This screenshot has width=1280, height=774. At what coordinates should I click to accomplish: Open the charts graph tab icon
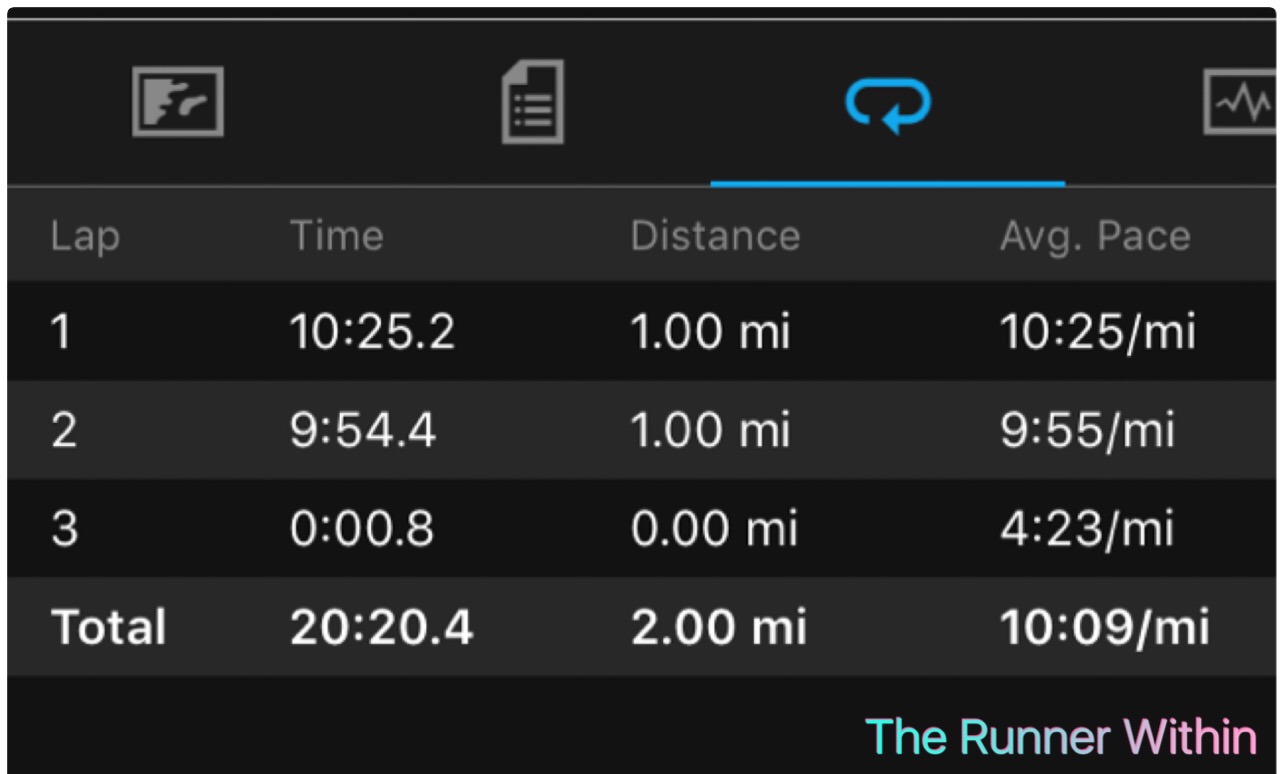[x=1240, y=102]
